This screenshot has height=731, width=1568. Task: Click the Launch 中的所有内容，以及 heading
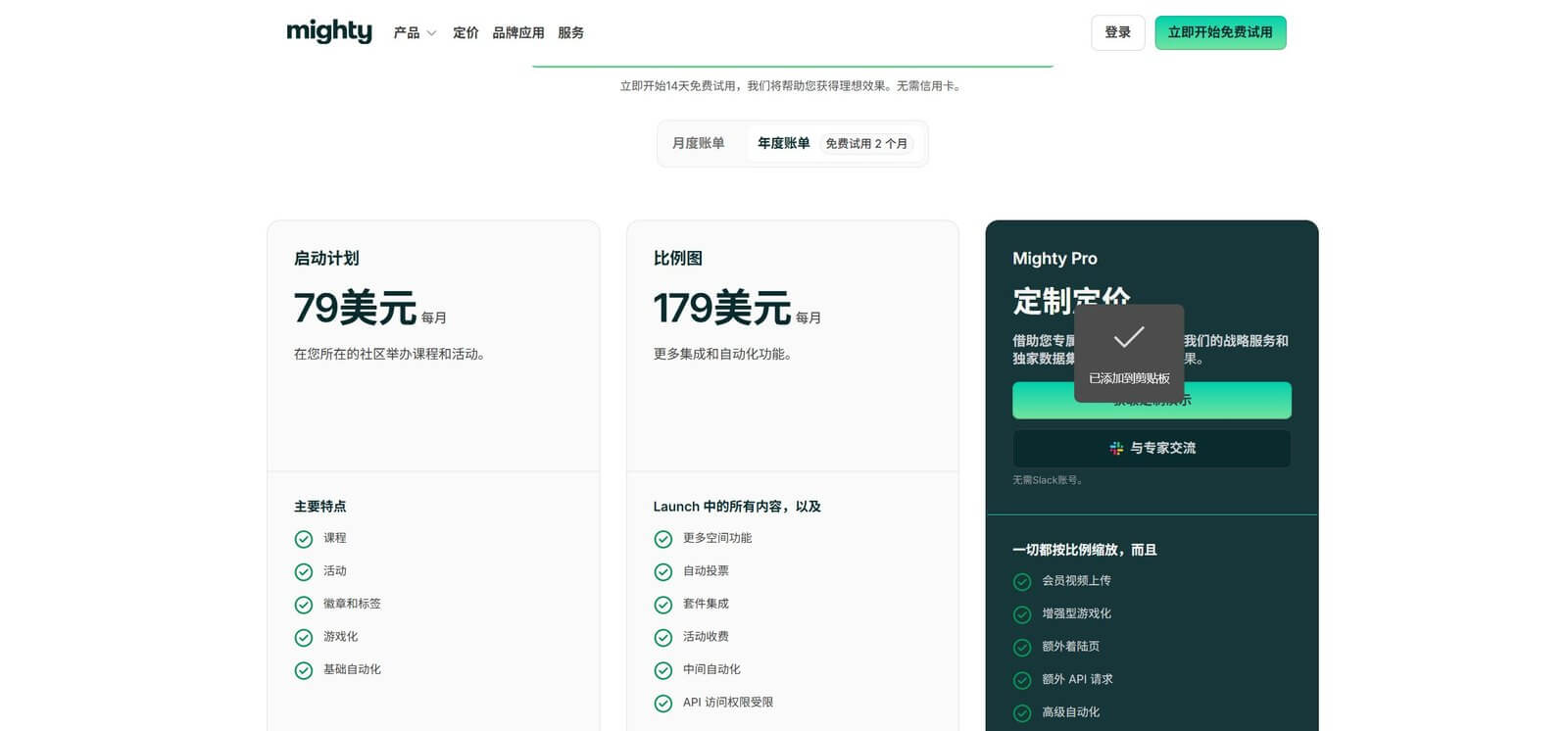tap(737, 507)
